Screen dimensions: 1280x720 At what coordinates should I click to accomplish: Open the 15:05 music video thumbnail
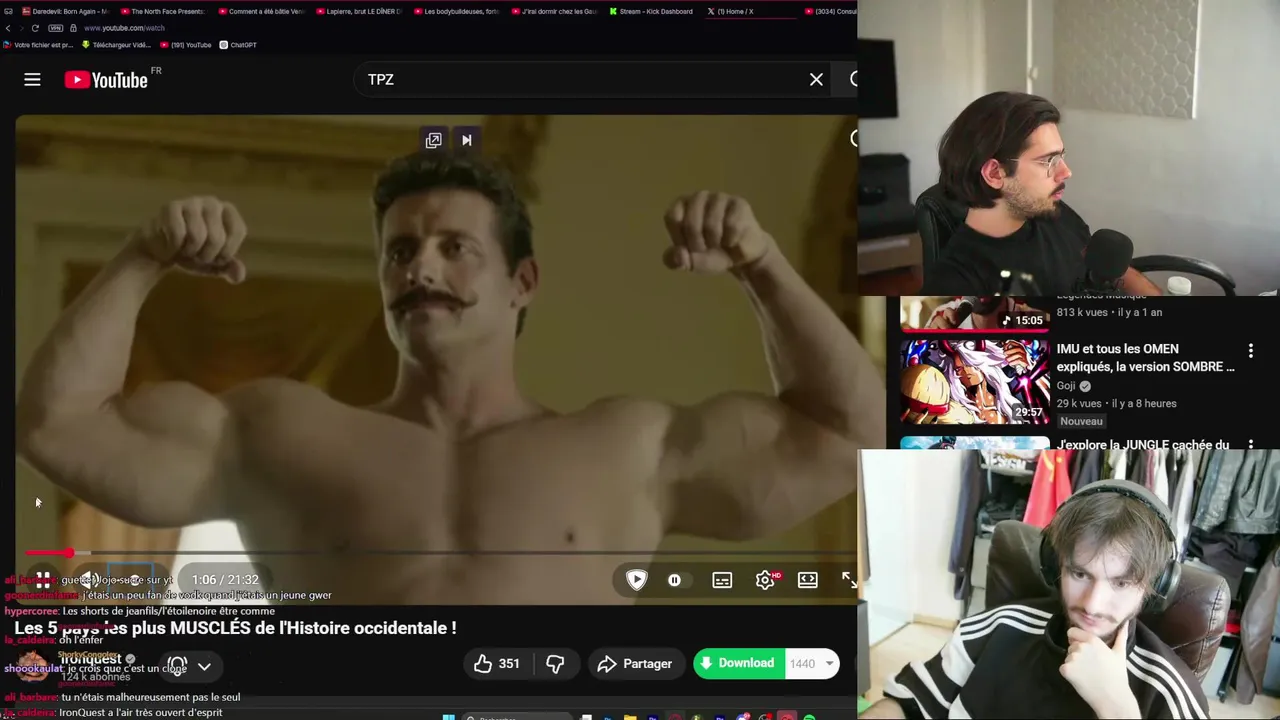coord(974,313)
